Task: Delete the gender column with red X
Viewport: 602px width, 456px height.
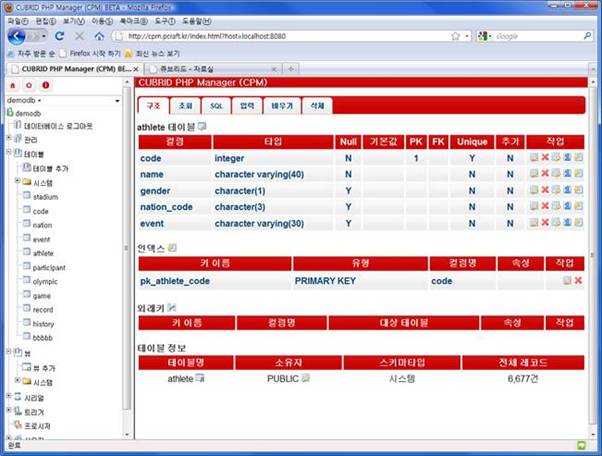Action: (x=545, y=190)
